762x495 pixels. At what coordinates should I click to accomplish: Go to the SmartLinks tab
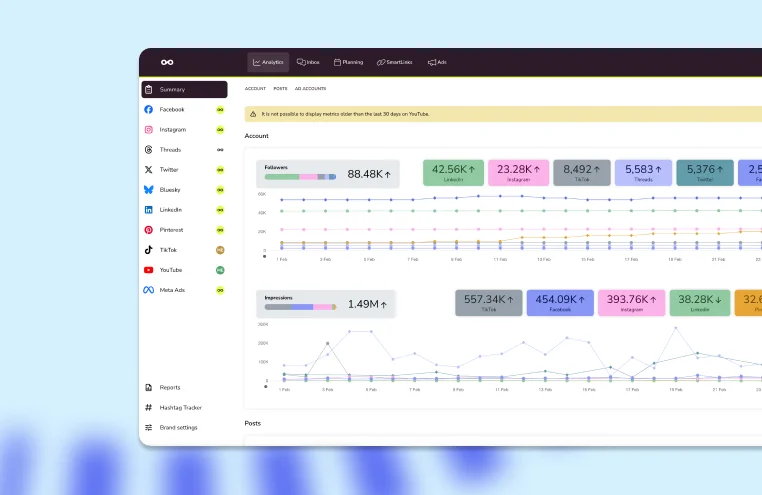point(395,62)
